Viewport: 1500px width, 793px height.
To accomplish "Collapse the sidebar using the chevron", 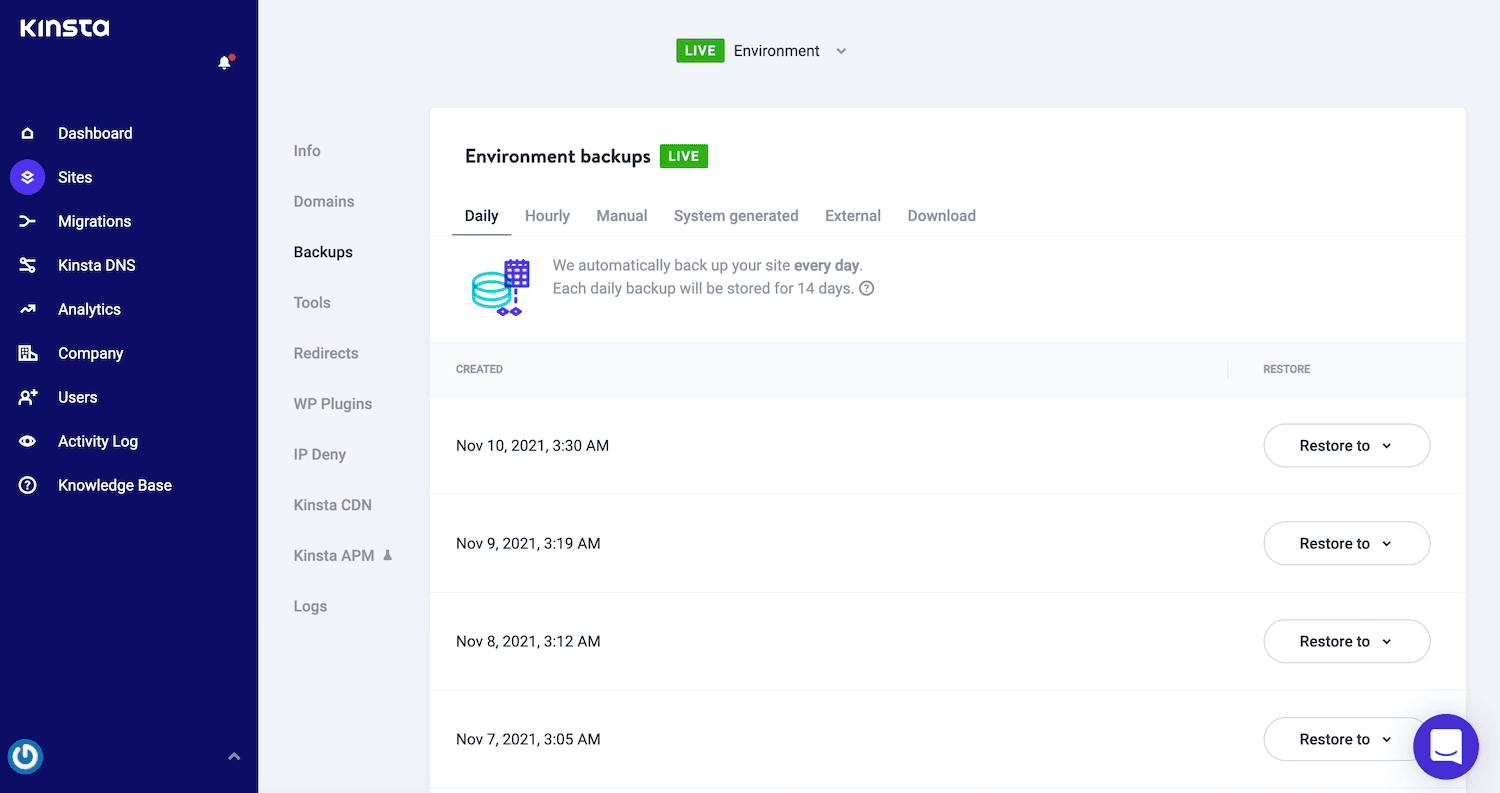I will tap(234, 757).
